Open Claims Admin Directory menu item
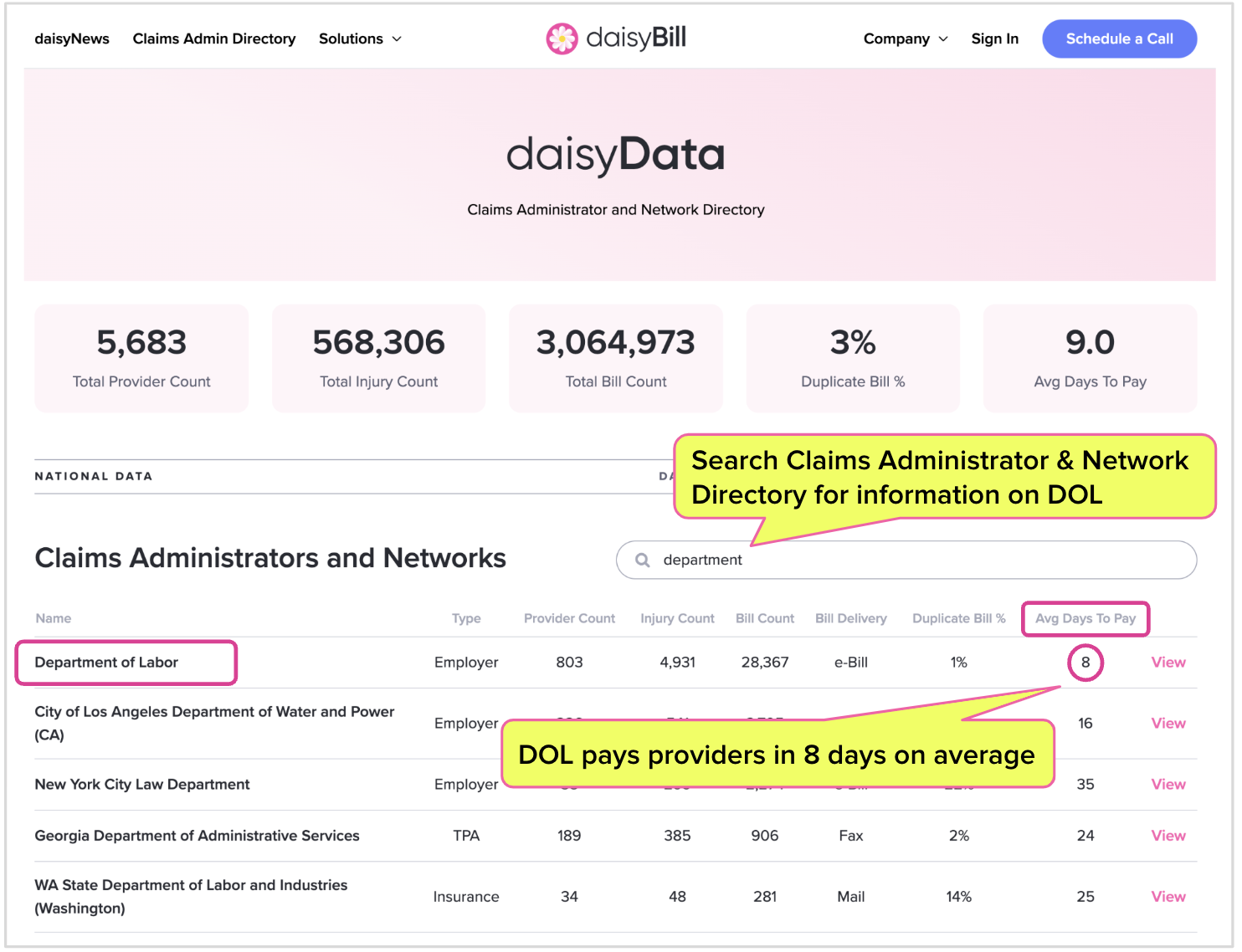 click(214, 39)
